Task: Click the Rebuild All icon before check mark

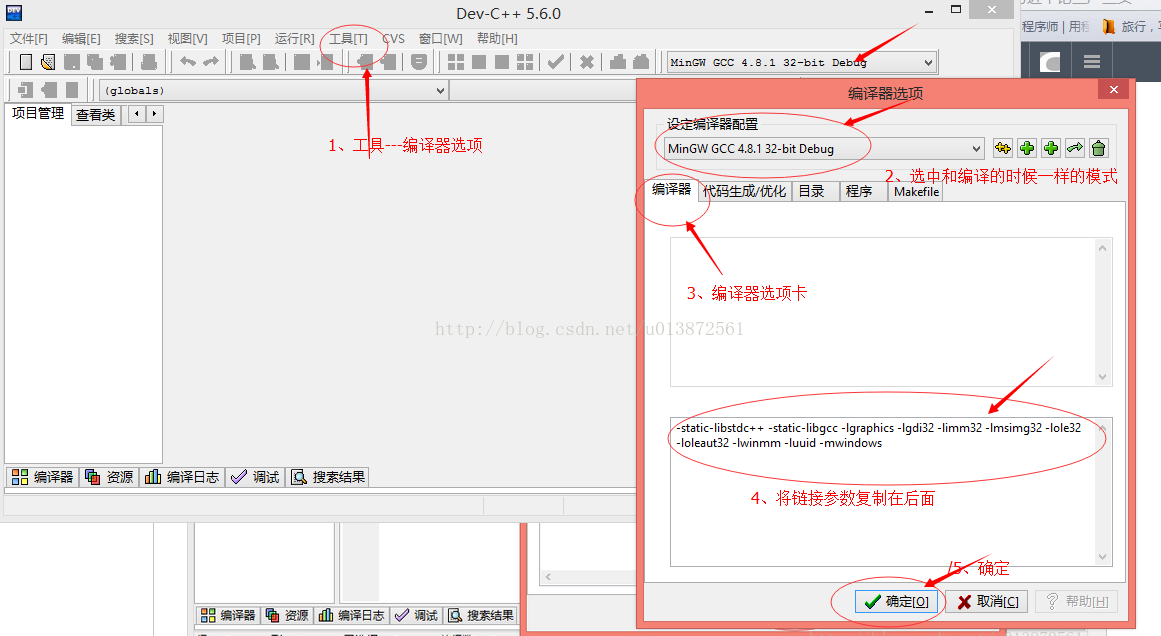Action: coord(525,62)
